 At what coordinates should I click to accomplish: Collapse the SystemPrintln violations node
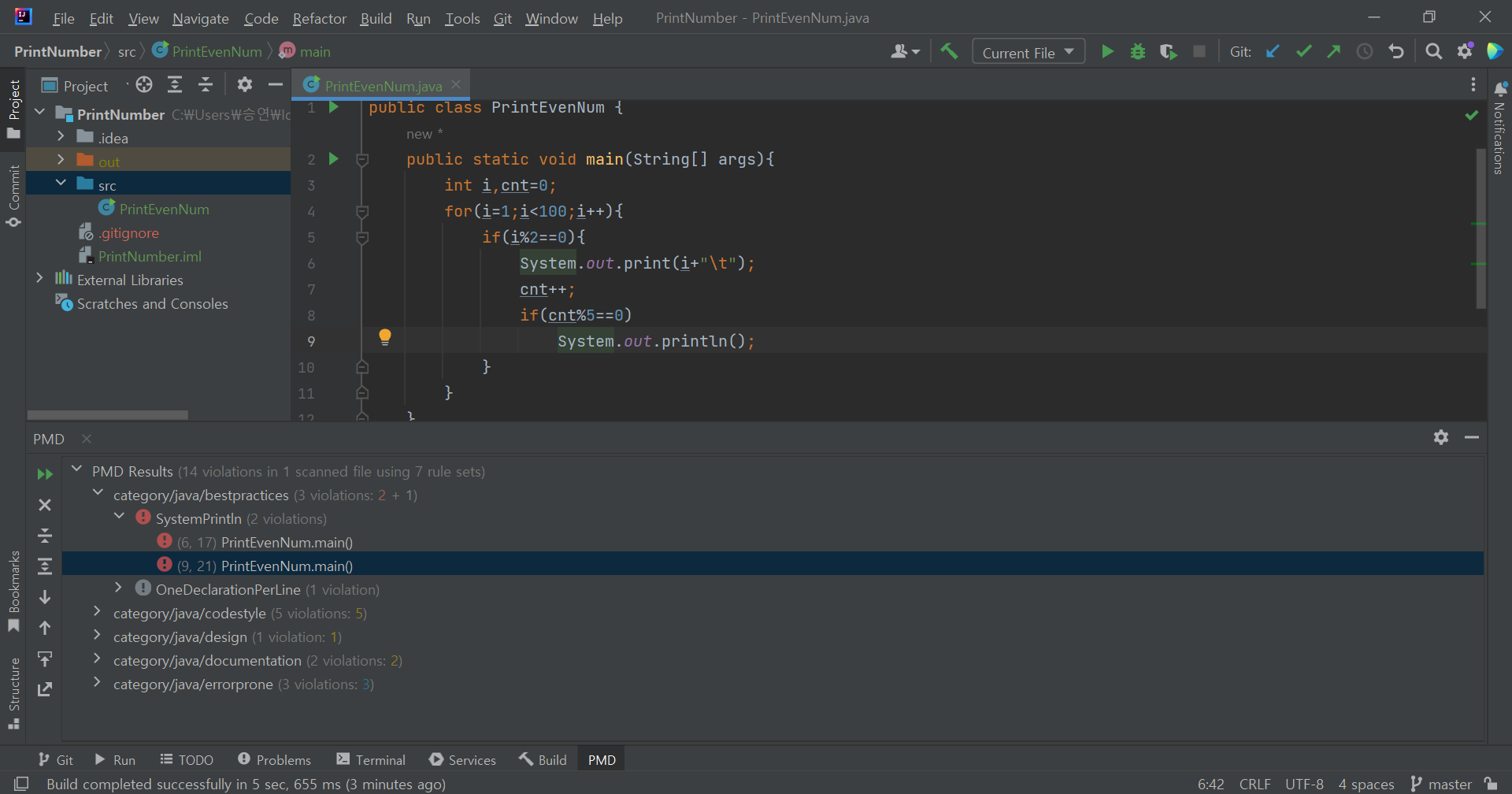[x=120, y=517]
